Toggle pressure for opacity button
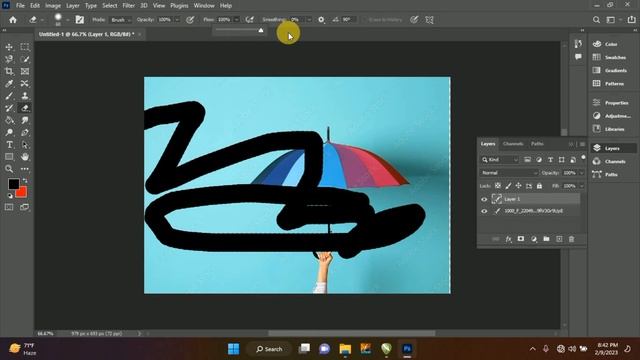Image resolution: width=640 pixels, height=360 pixels. [x=190, y=20]
